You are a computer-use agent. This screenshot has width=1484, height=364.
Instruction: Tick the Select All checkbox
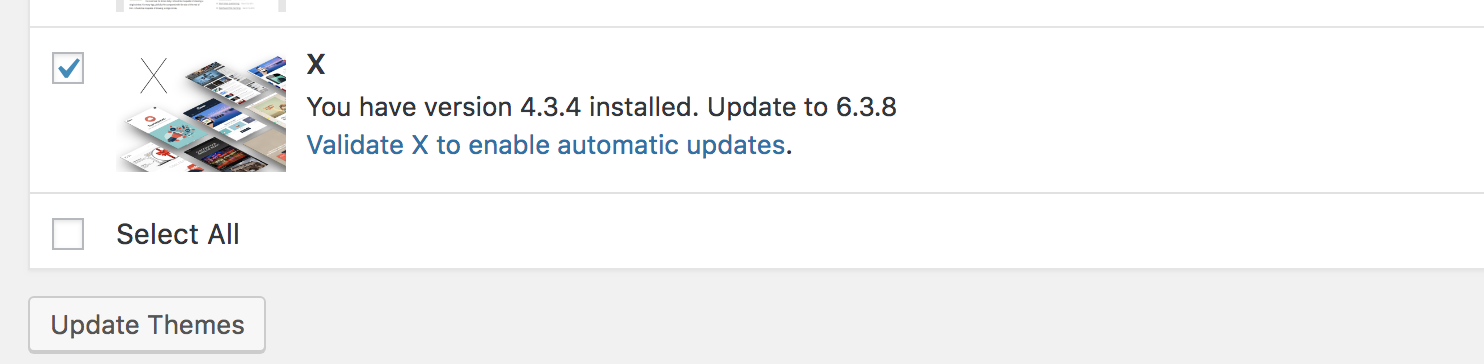click(68, 234)
